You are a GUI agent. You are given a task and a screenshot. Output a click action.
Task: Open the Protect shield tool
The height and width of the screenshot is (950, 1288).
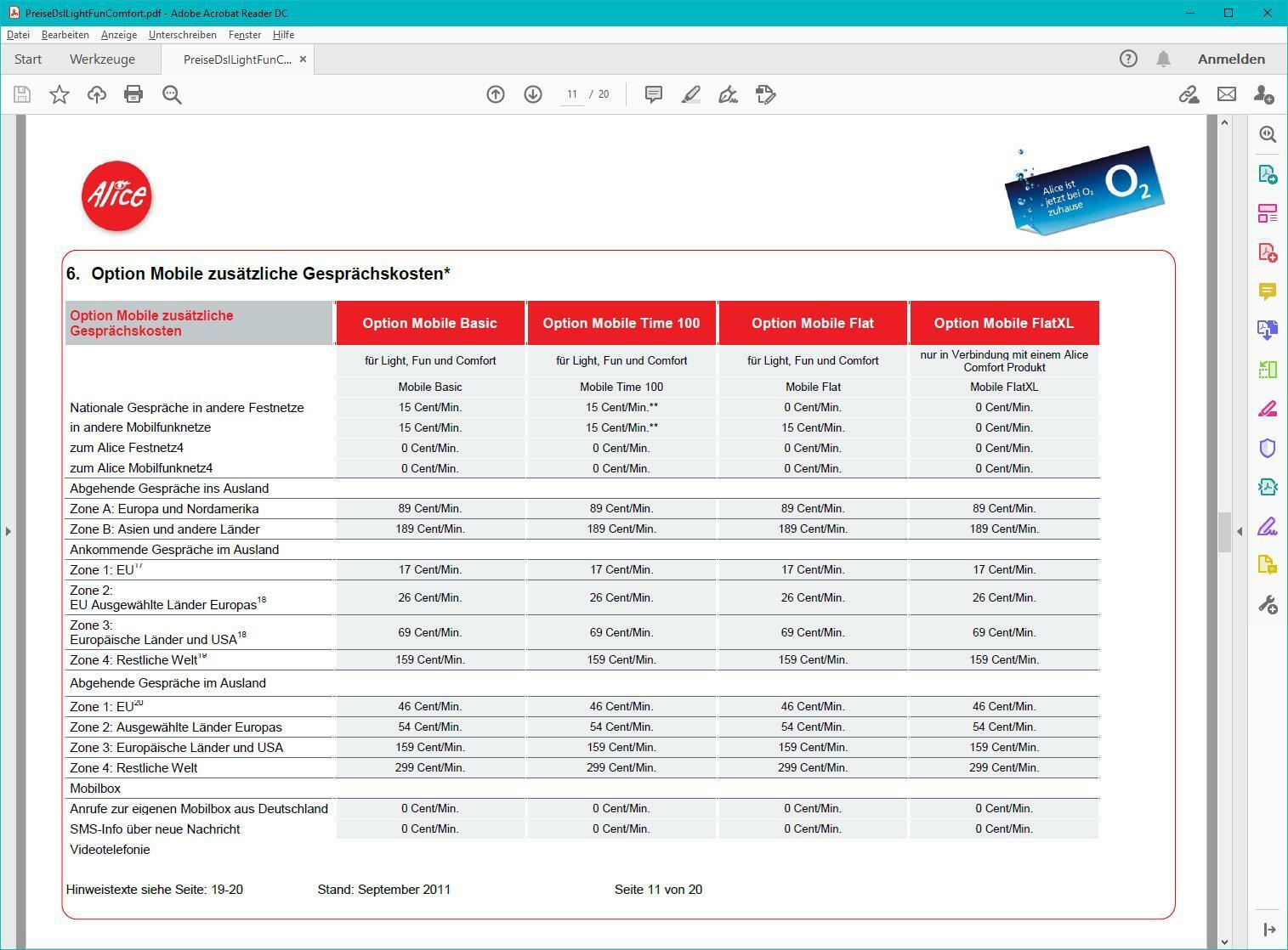point(1268,448)
